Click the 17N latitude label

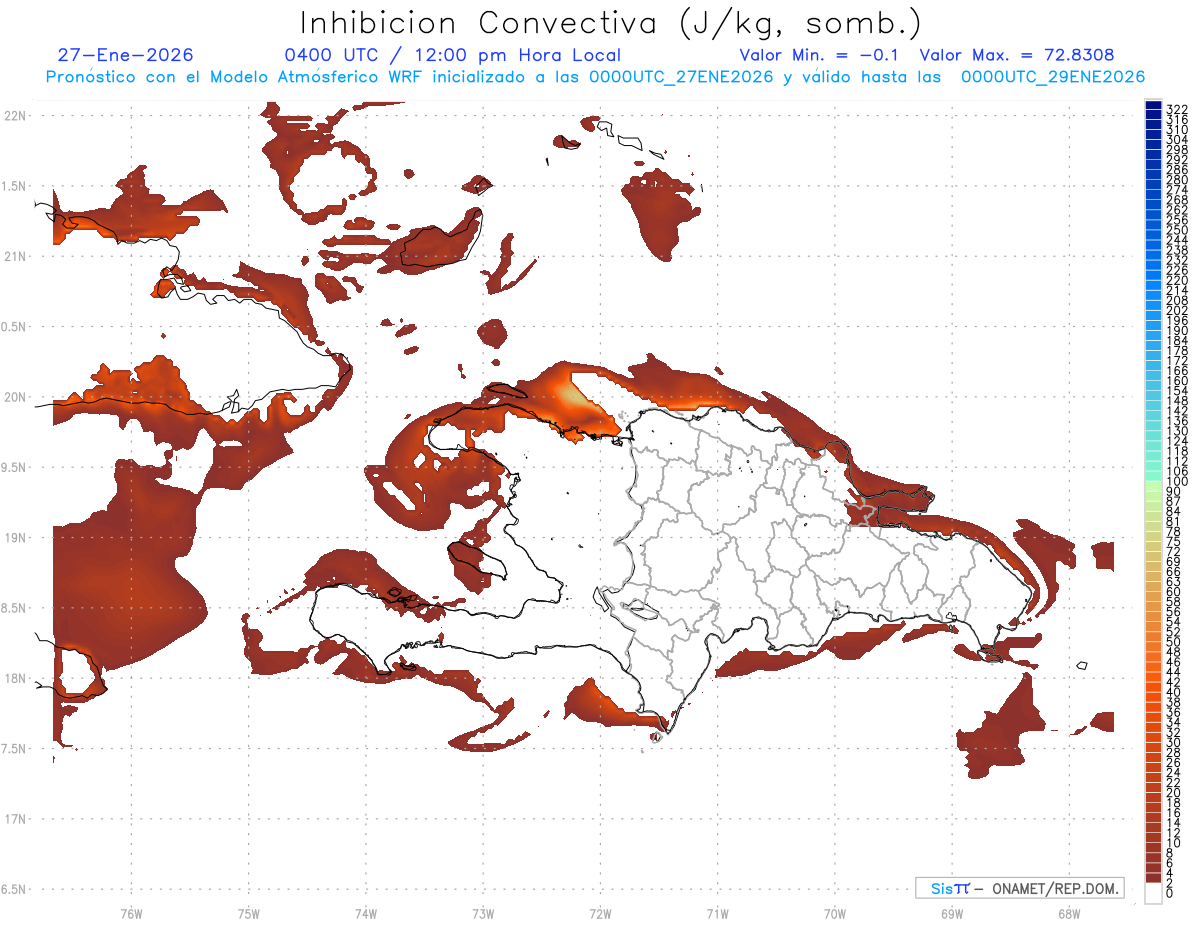click(x=16, y=819)
